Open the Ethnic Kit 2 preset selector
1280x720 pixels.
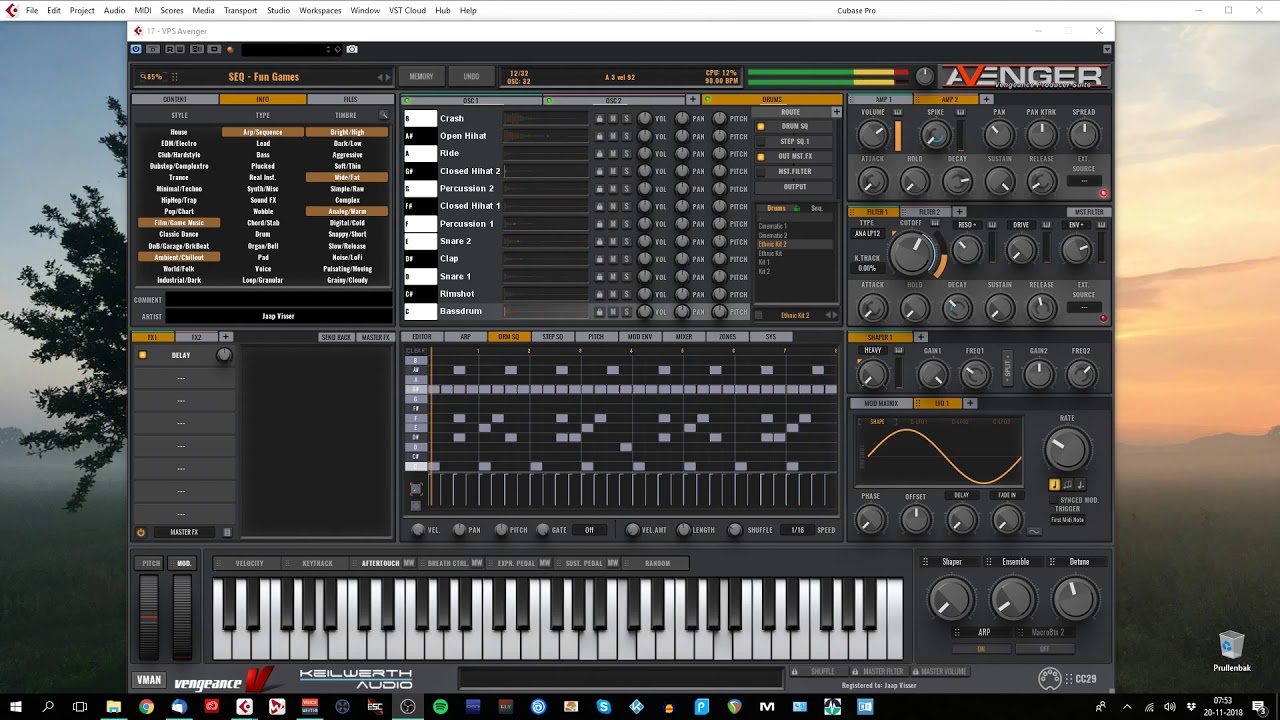795,315
